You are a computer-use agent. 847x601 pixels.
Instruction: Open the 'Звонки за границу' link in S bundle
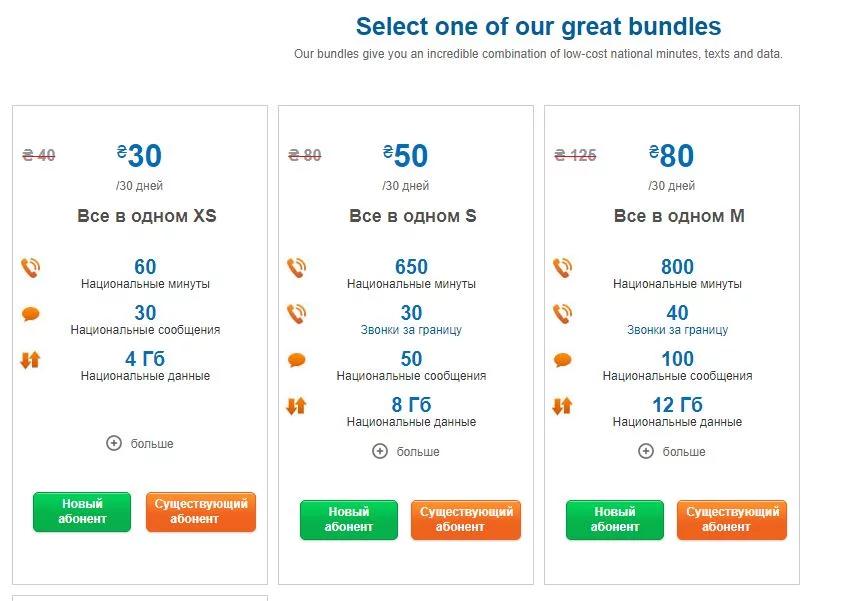click(411, 330)
